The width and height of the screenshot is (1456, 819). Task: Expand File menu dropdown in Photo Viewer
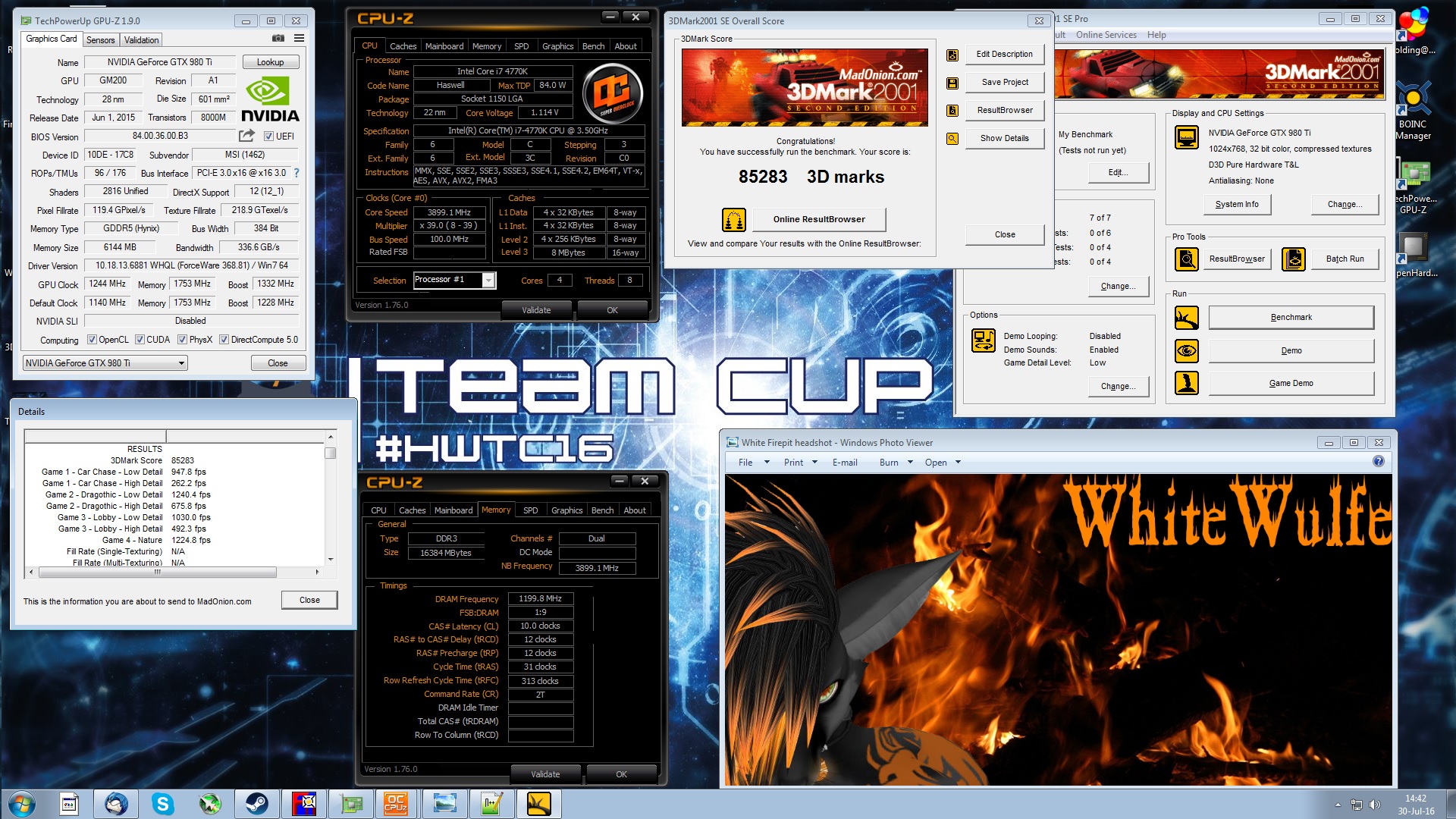(x=767, y=463)
